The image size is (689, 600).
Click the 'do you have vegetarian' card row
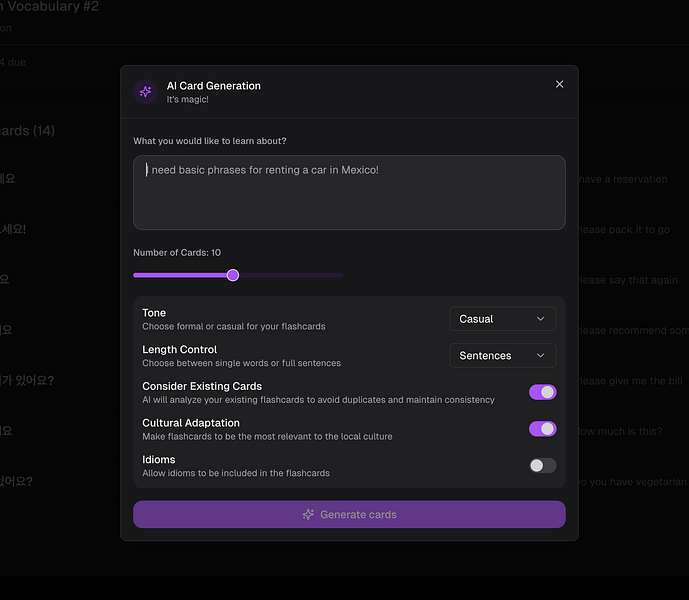[630, 482]
